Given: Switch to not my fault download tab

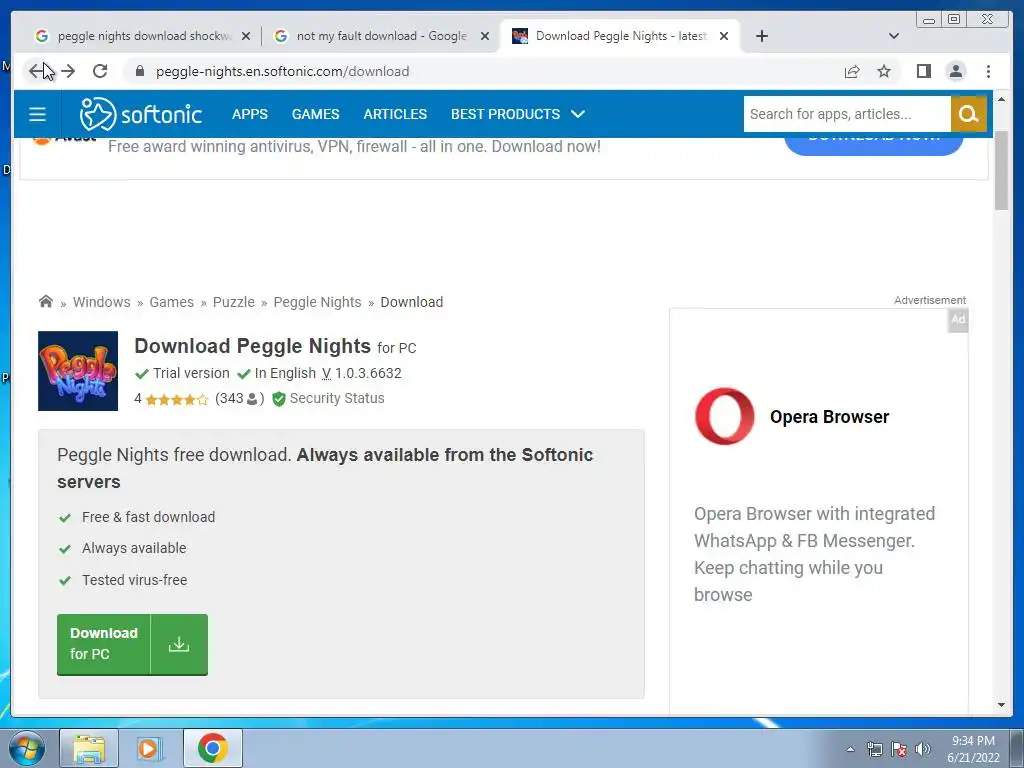Looking at the screenshot, I should click(381, 36).
